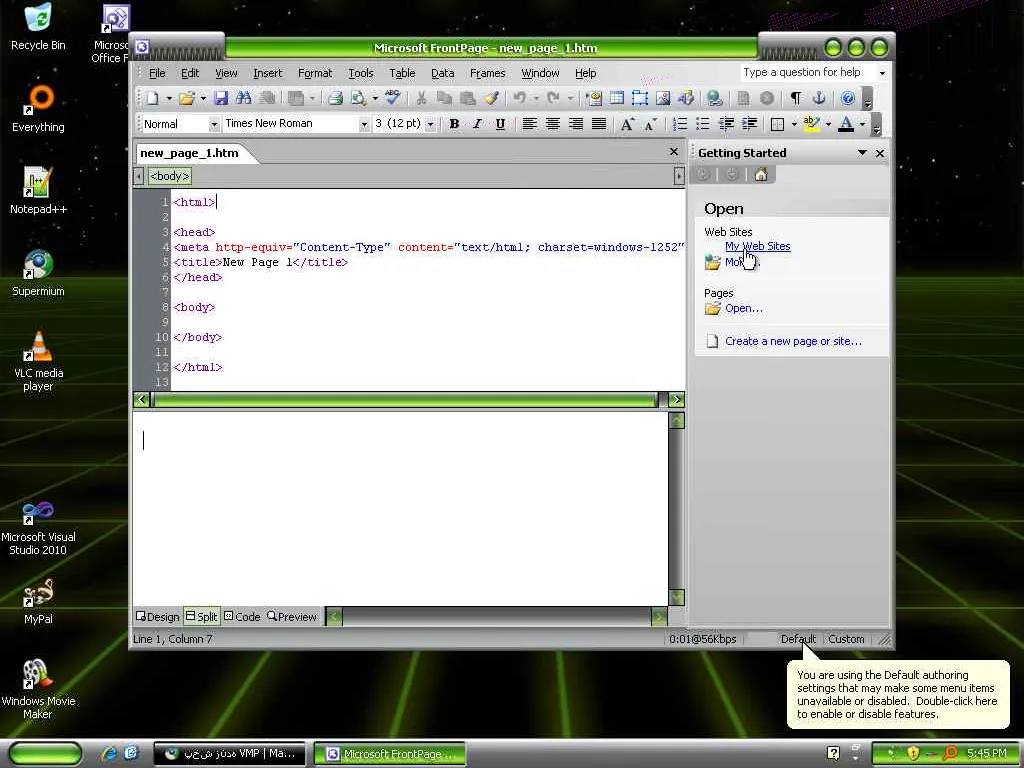The image size is (1024, 768).
Task: Click the Decrease Indent icon
Action: (726, 124)
